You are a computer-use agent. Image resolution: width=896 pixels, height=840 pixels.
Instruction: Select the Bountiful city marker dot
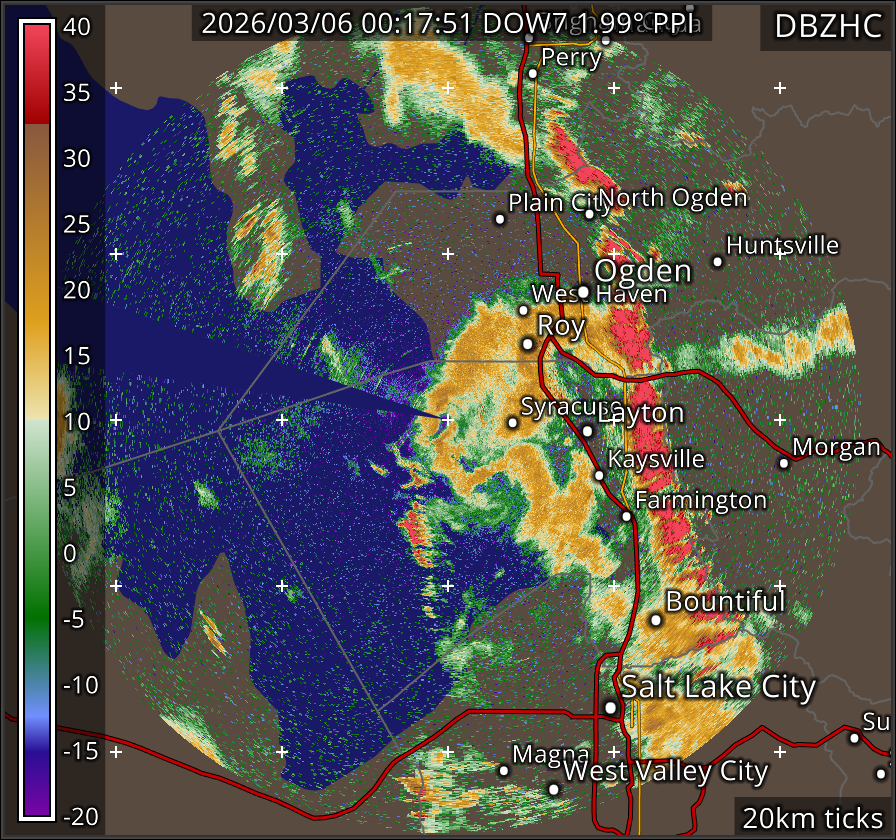(656, 620)
